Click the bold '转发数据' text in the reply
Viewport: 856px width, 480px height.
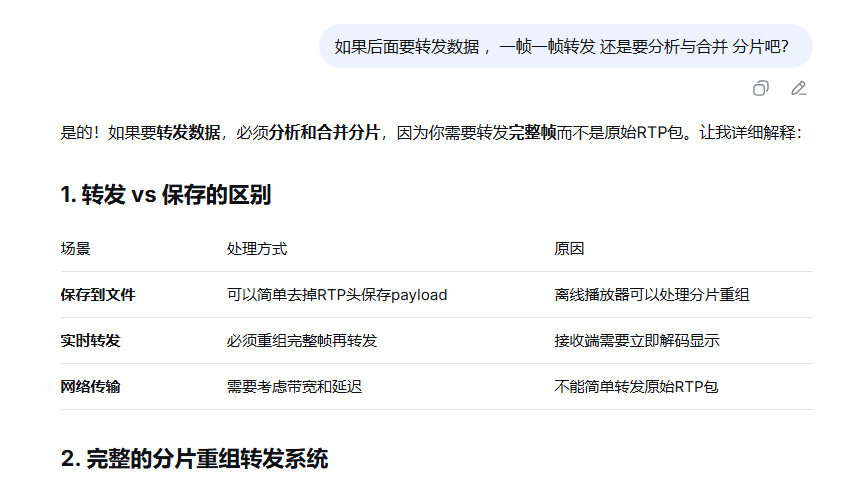tap(188, 133)
